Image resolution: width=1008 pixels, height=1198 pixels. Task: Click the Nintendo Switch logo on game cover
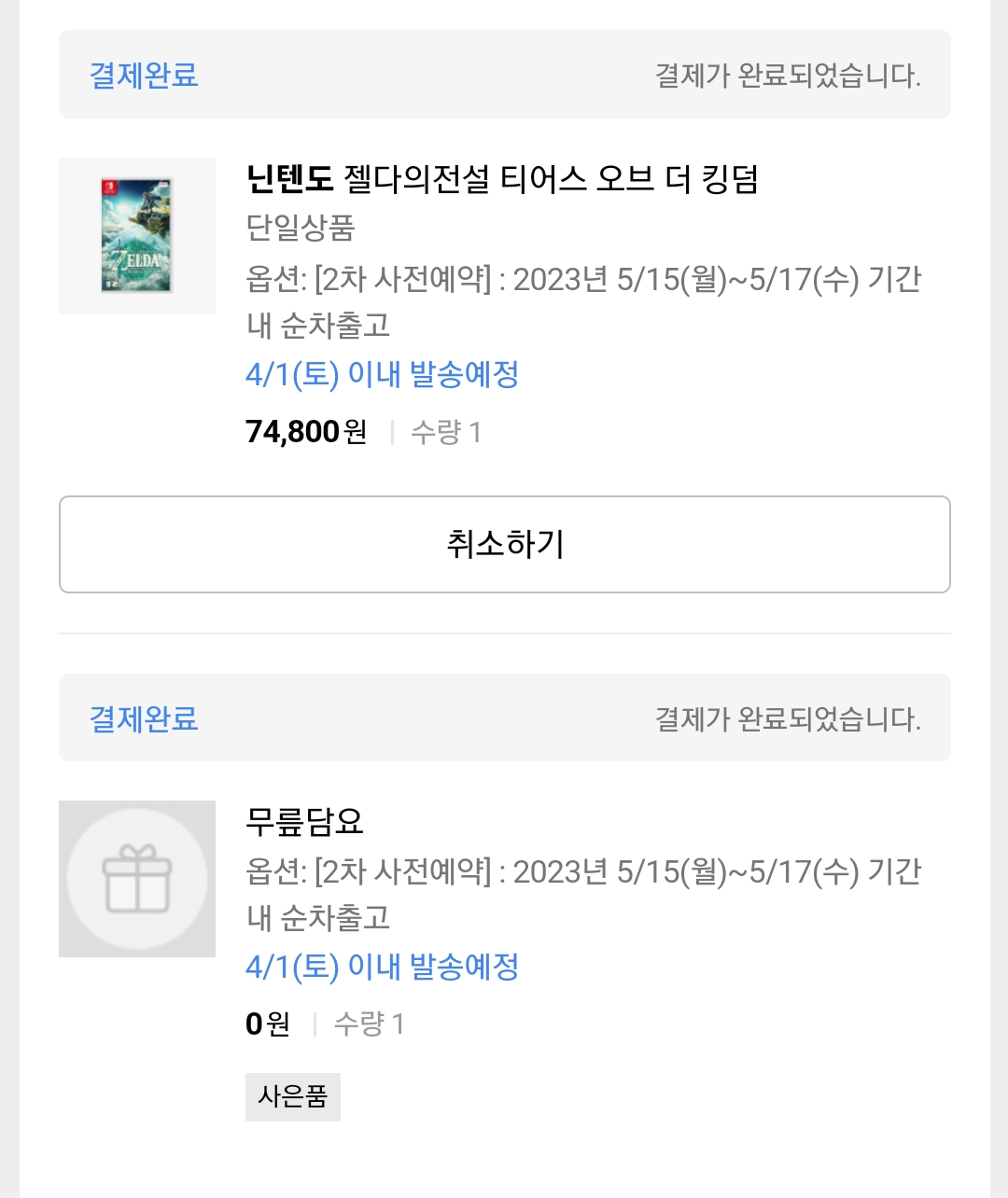pos(109,189)
